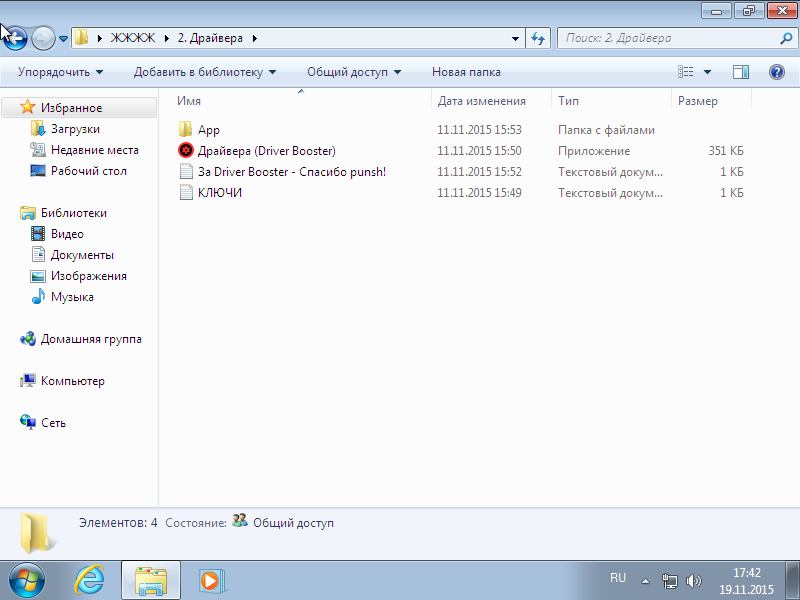Open Рабочий стол in navigation pane

pyautogui.click(x=89, y=170)
